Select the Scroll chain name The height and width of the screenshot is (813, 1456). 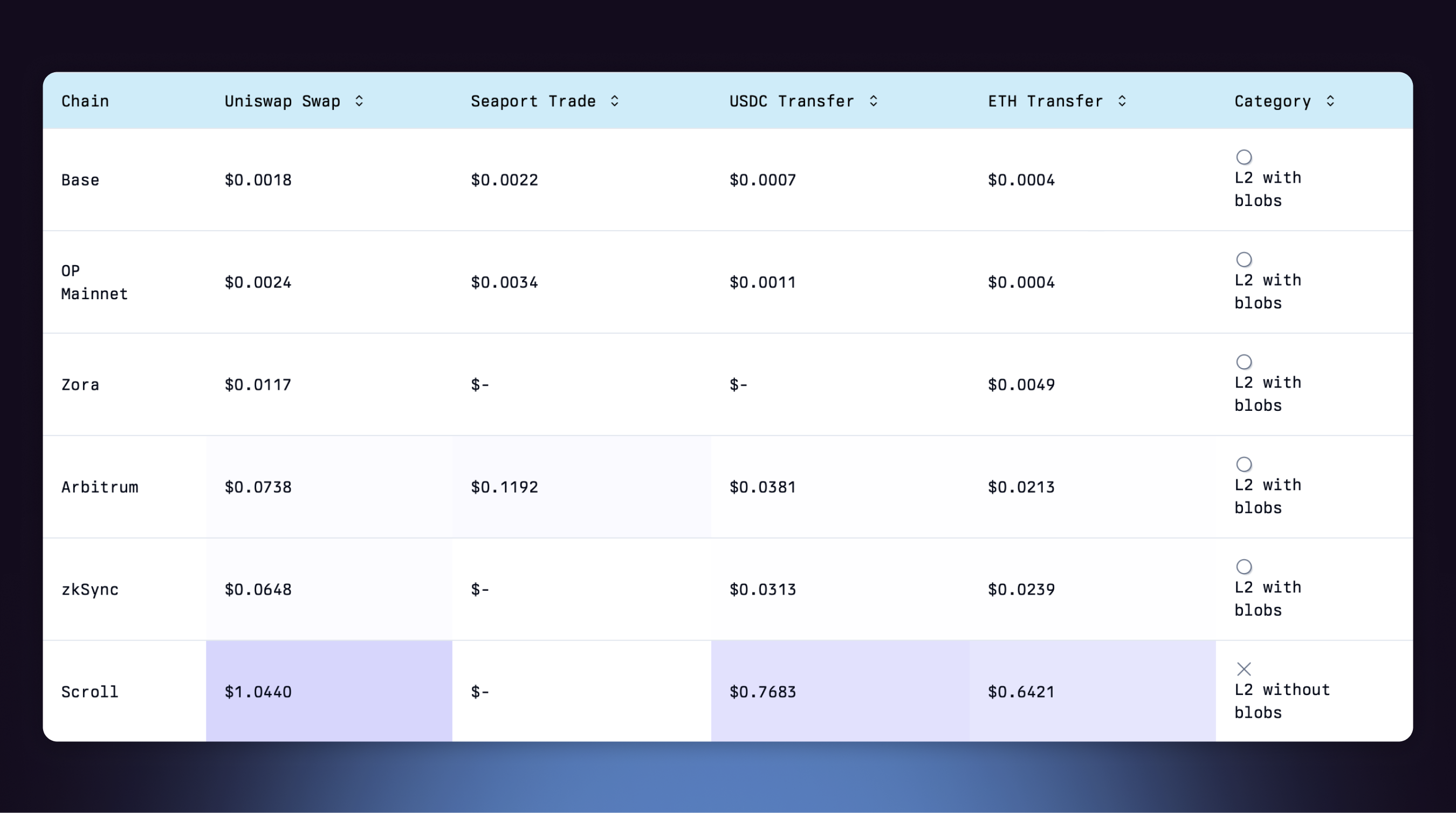[x=90, y=692]
